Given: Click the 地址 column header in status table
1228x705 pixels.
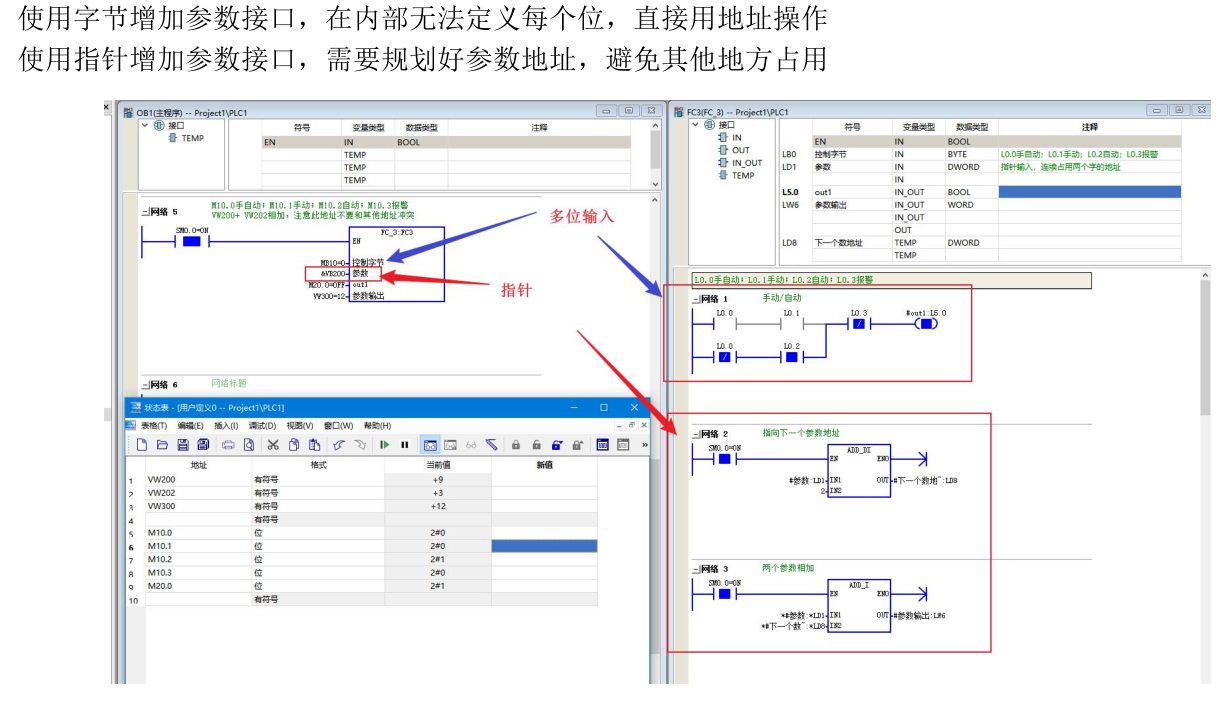Looking at the screenshot, I should coord(198,466).
